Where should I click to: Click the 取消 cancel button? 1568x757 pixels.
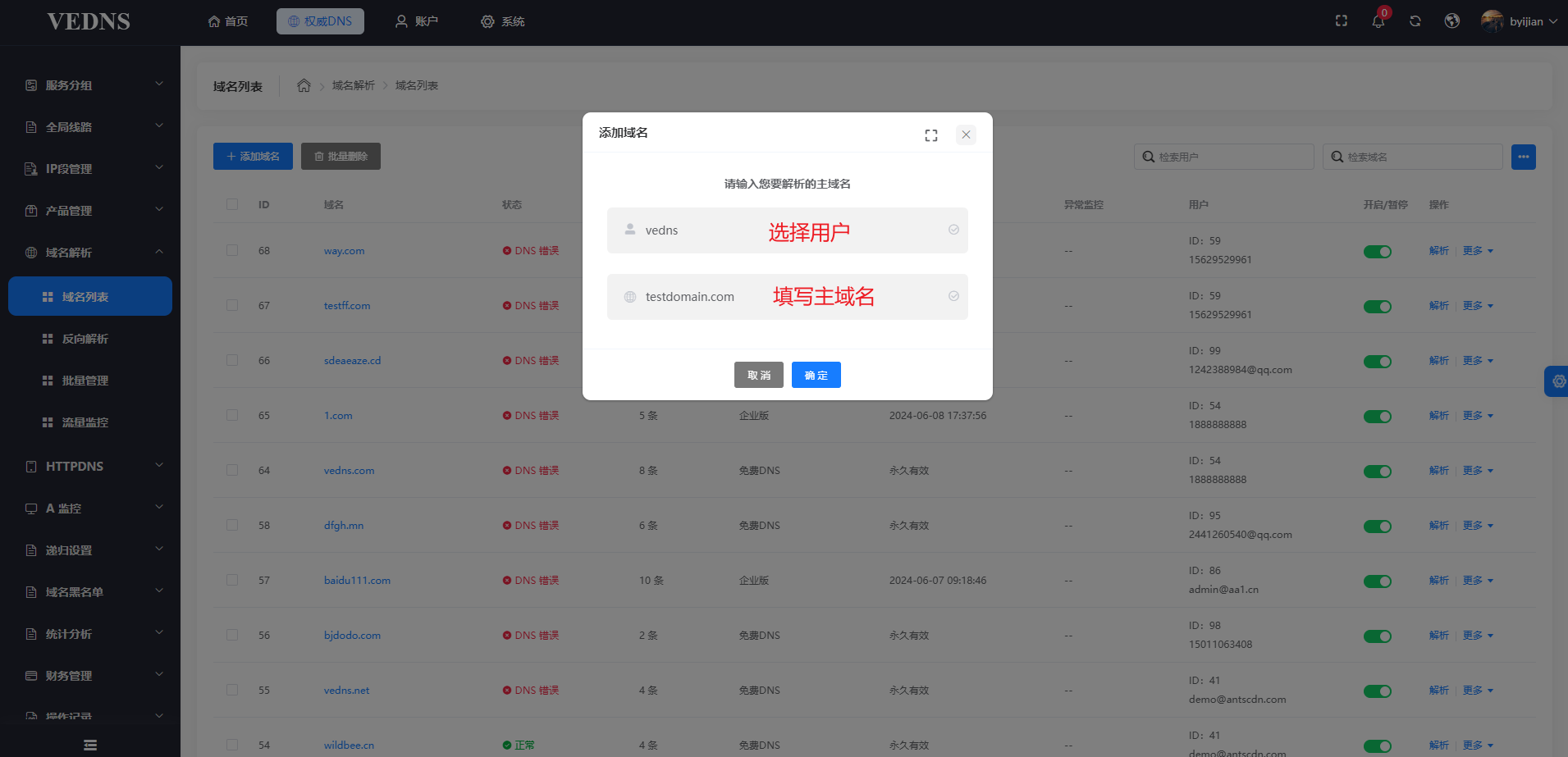[759, 375]
